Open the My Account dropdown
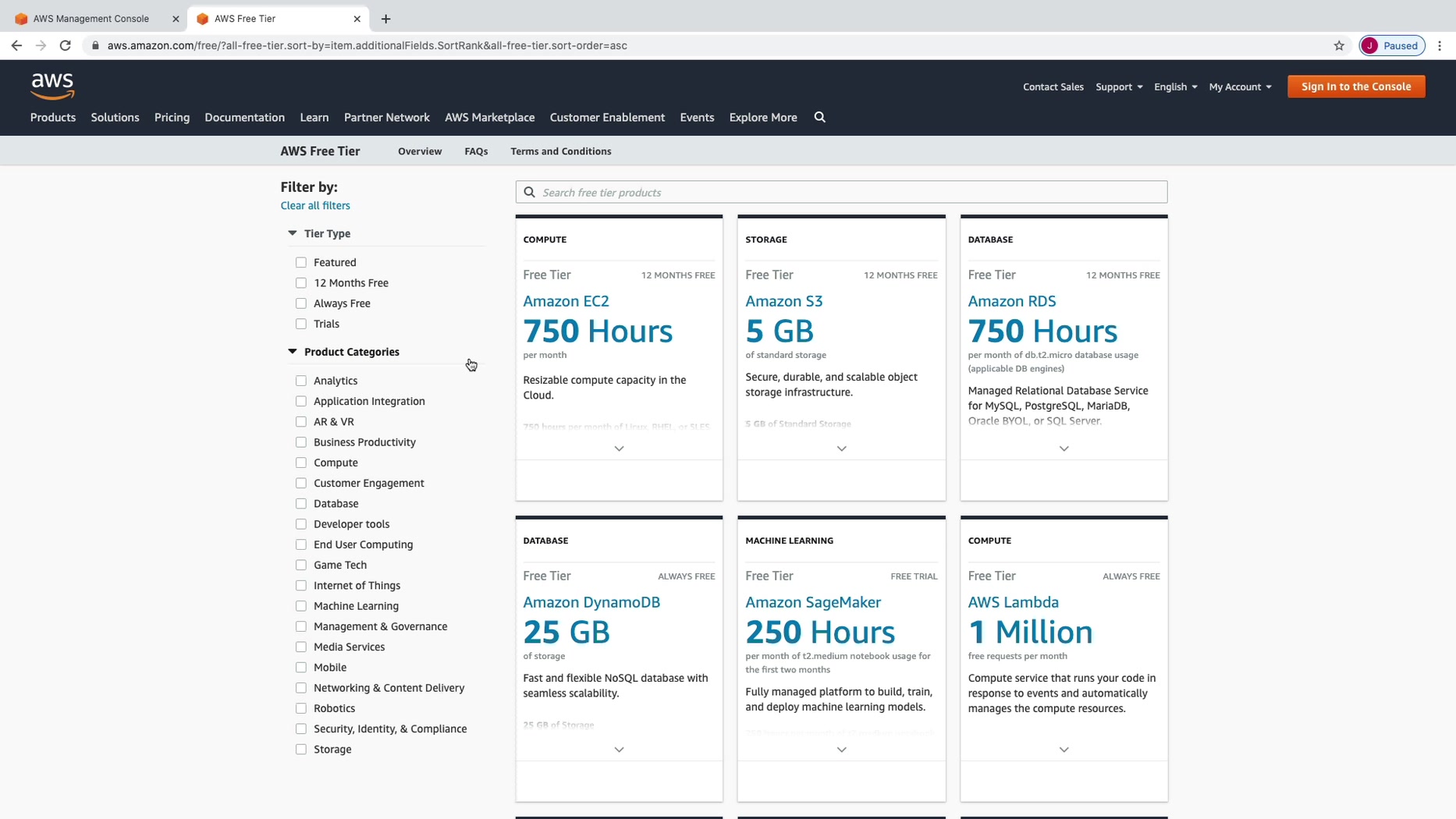 tap(1240, 87)
